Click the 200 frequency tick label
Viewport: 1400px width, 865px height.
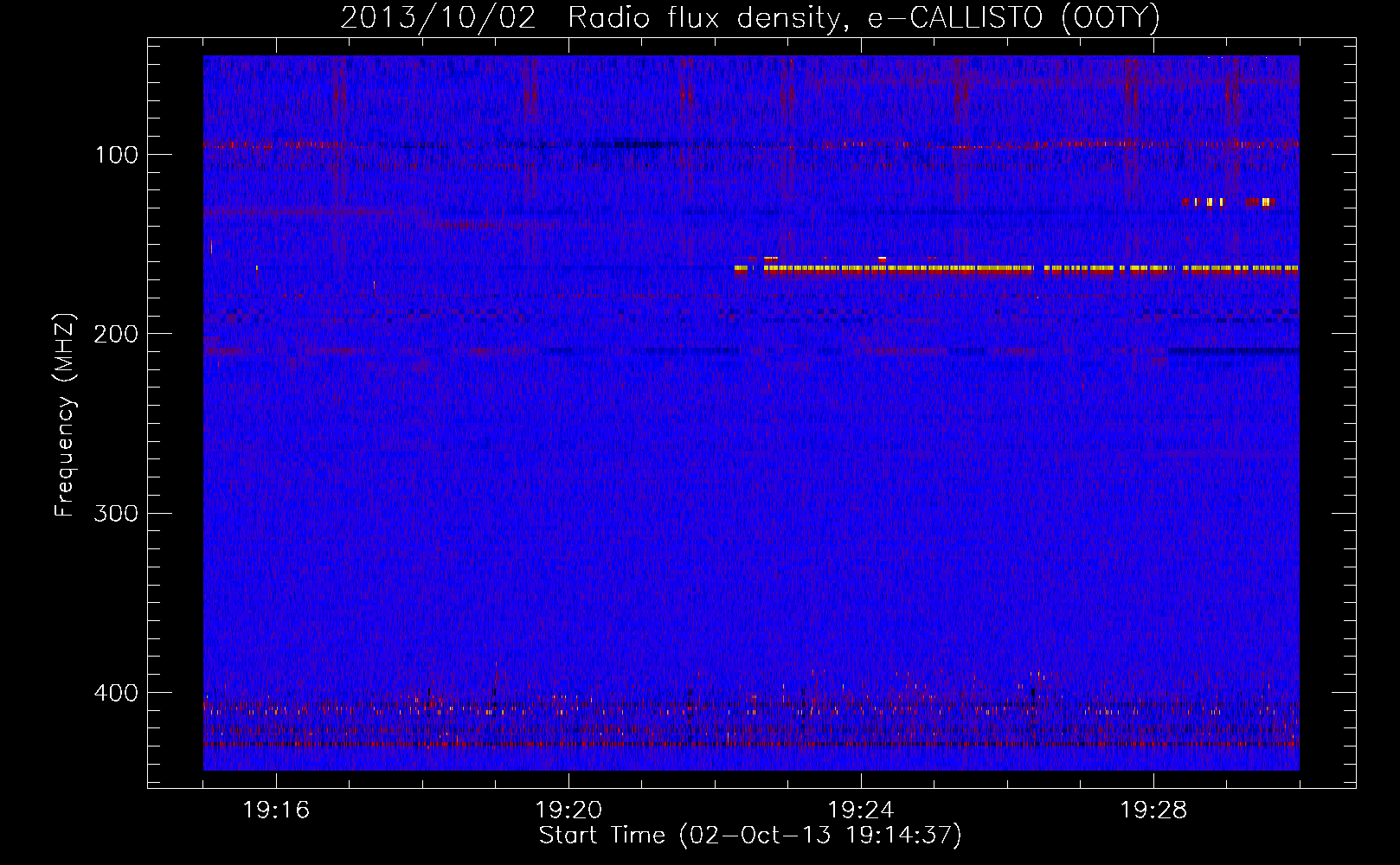[x=116, y=334]
